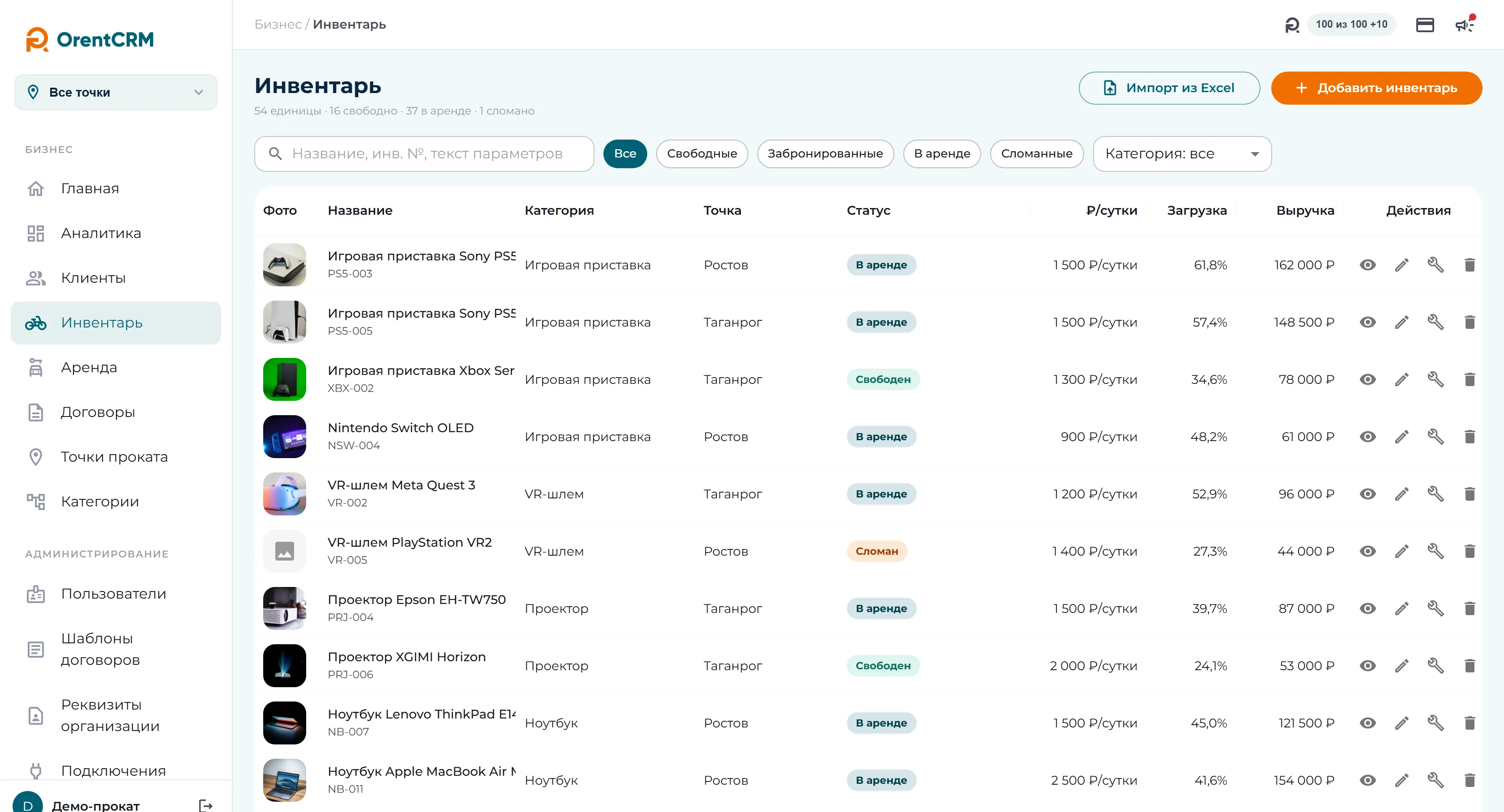Open the Категория: все dropdown
This screenshot has width=1504, height=812.
[1182, 154]
